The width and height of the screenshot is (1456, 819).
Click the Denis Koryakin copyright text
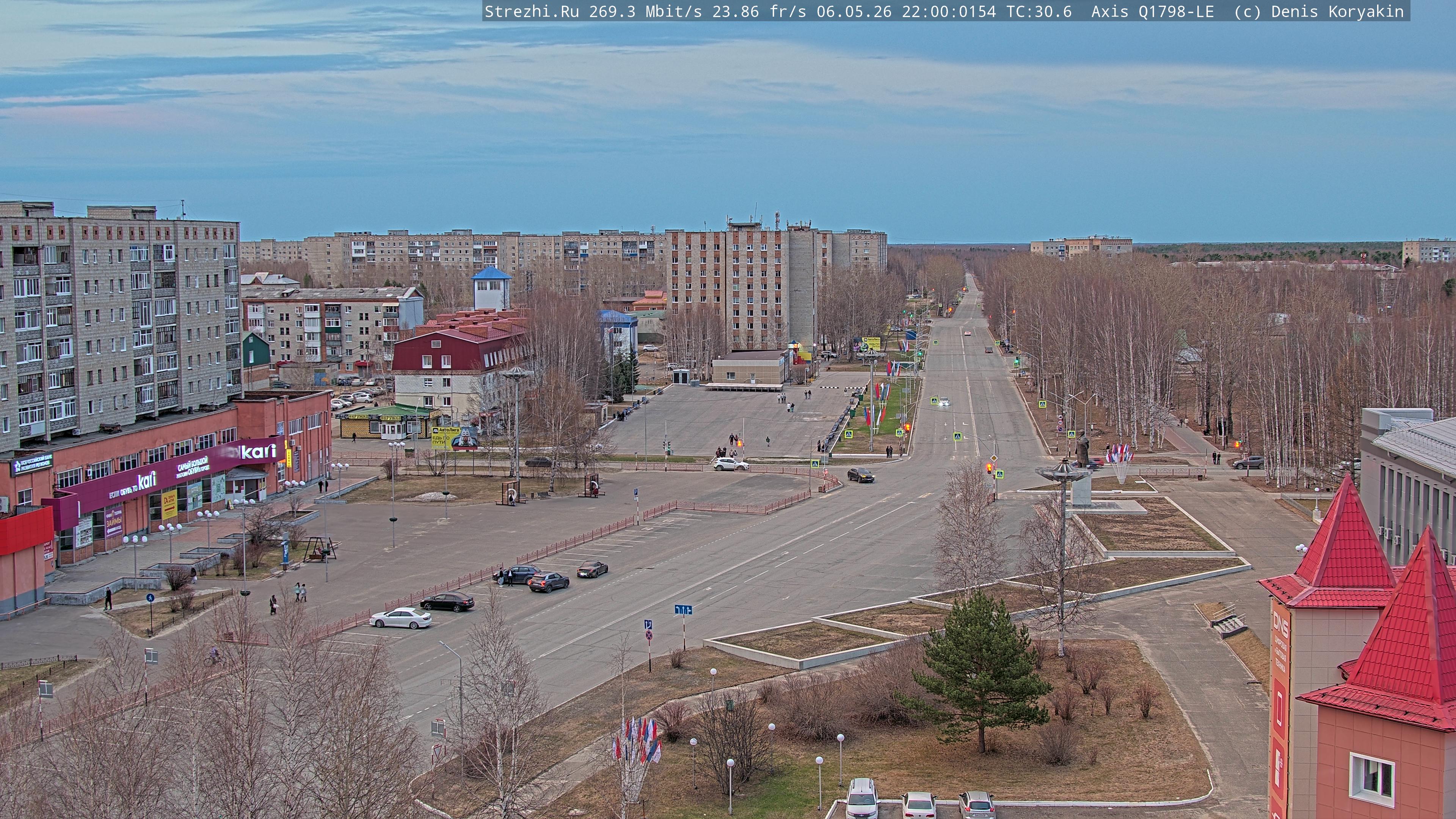point(1337,11)
